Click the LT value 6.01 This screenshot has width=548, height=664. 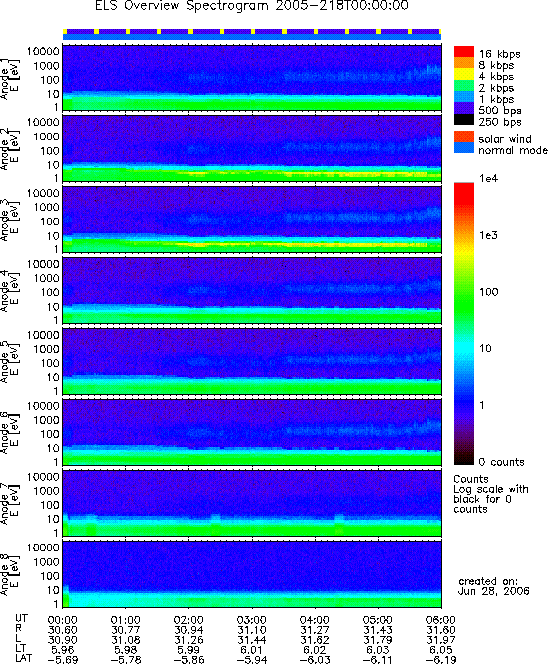(x=252, y=650)
